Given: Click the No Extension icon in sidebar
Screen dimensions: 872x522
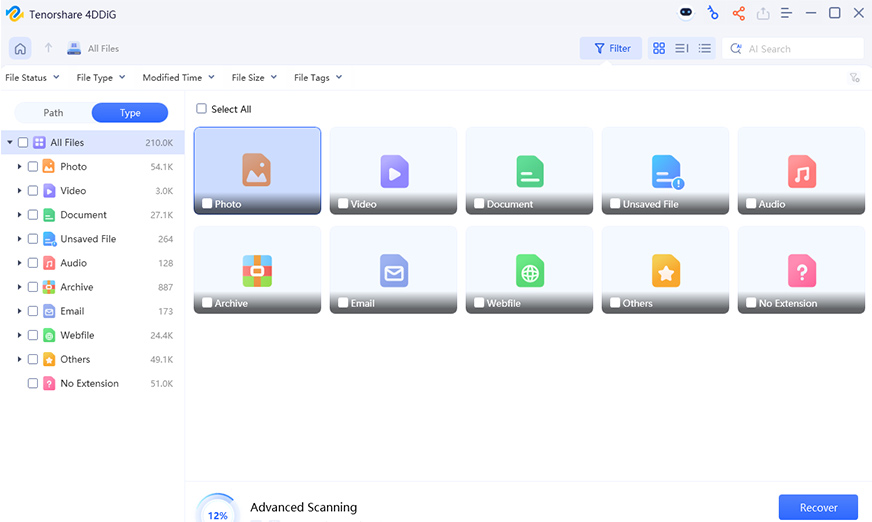Looking at the screenshot, I should click(49, 384).
